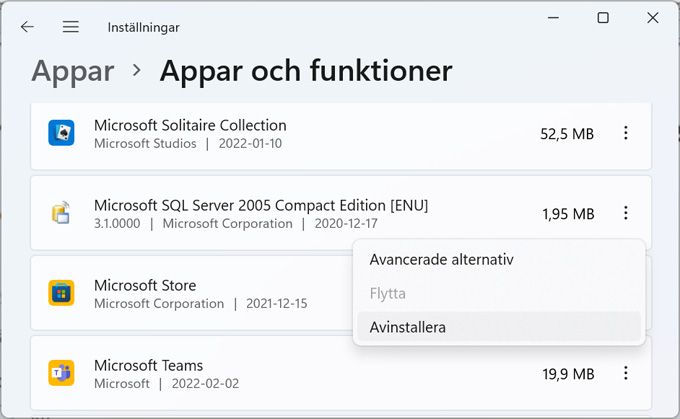The width and height of the screenshot is (680, 419).
Task: Open more options for Microsoft Solitaire Collection
Action: pos(626,133)
